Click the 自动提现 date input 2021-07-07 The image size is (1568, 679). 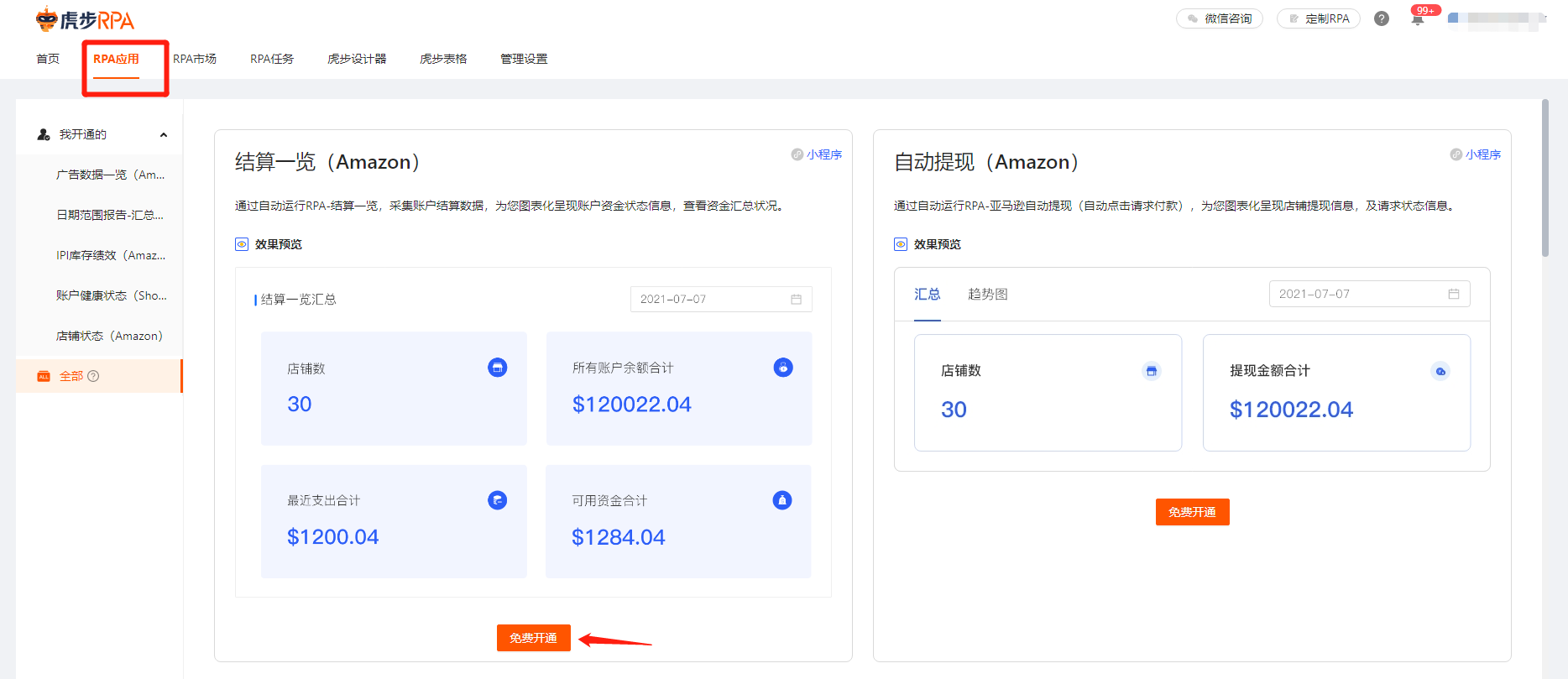[1369, 294]
